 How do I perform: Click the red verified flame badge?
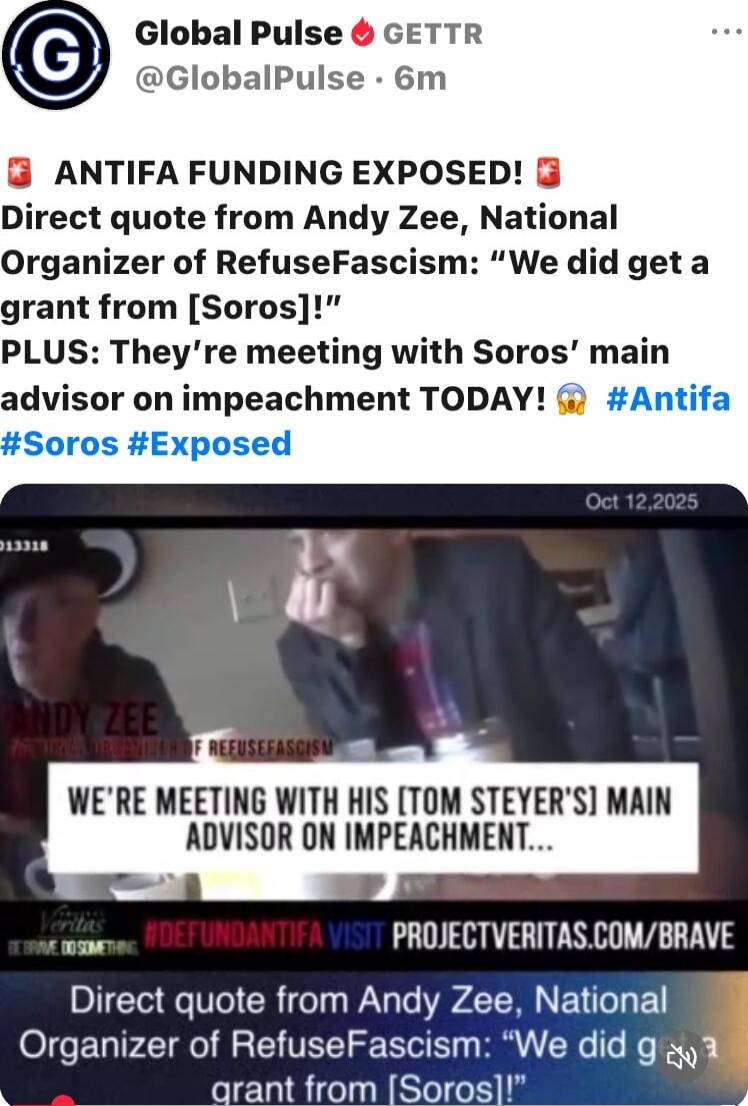click(x=363, y=32)
